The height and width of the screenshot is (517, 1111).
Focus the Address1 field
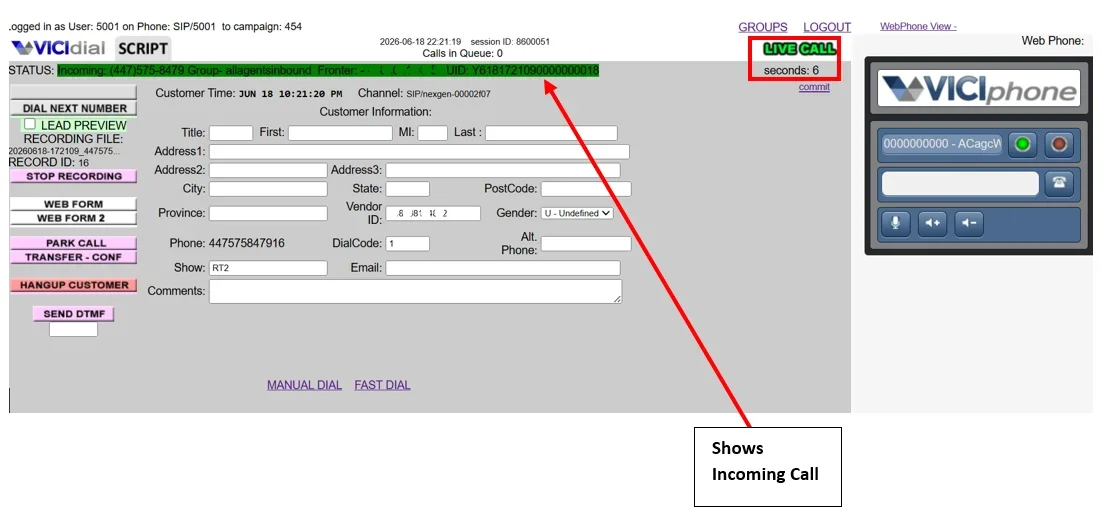(x=419, y=152)
